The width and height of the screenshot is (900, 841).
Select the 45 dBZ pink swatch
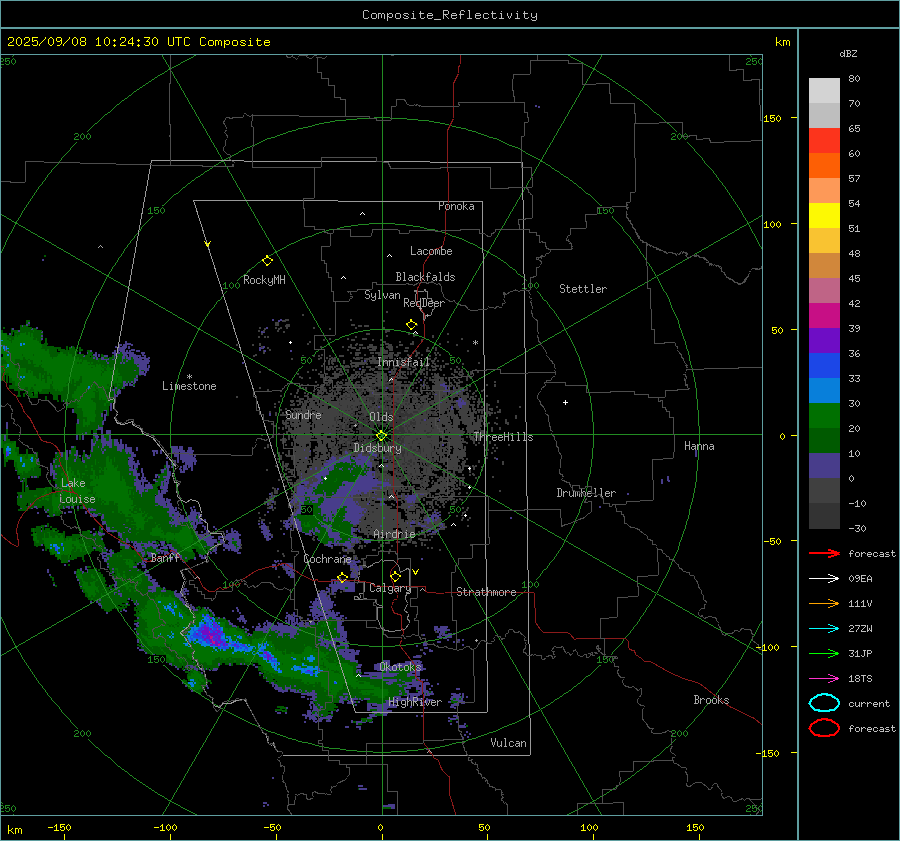click(x=824, y=290)
